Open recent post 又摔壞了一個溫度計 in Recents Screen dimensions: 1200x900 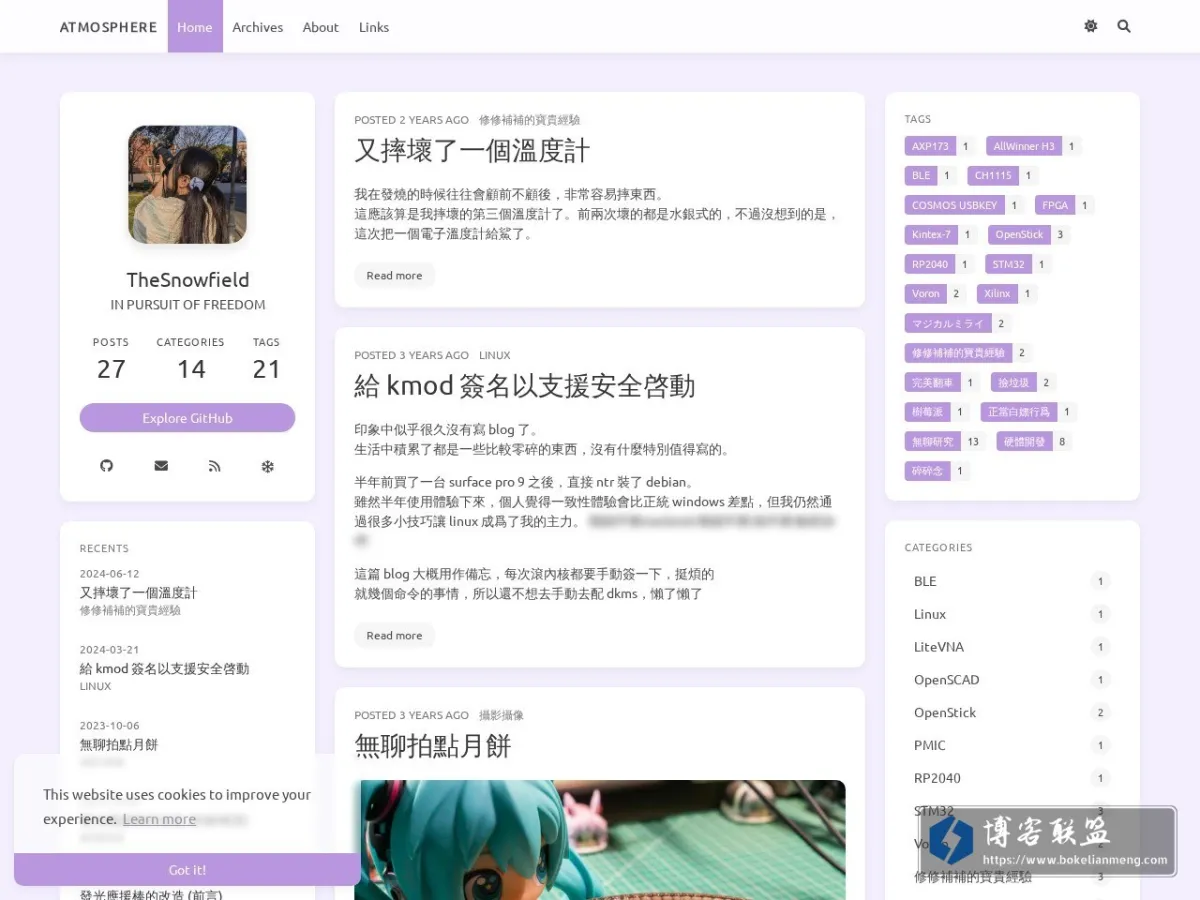tap(138, 592)
